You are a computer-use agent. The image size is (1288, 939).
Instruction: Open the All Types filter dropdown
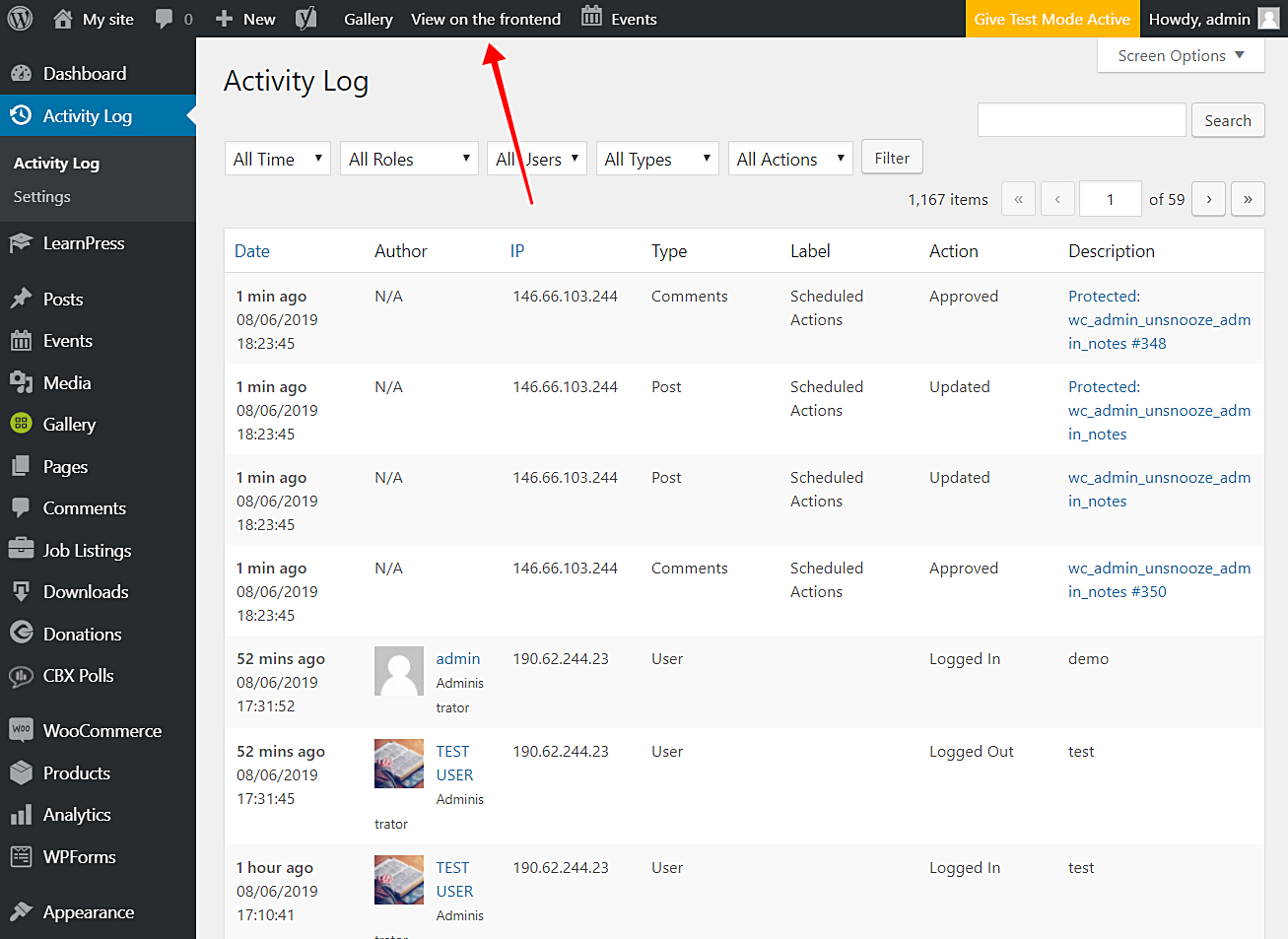[657, 159]
